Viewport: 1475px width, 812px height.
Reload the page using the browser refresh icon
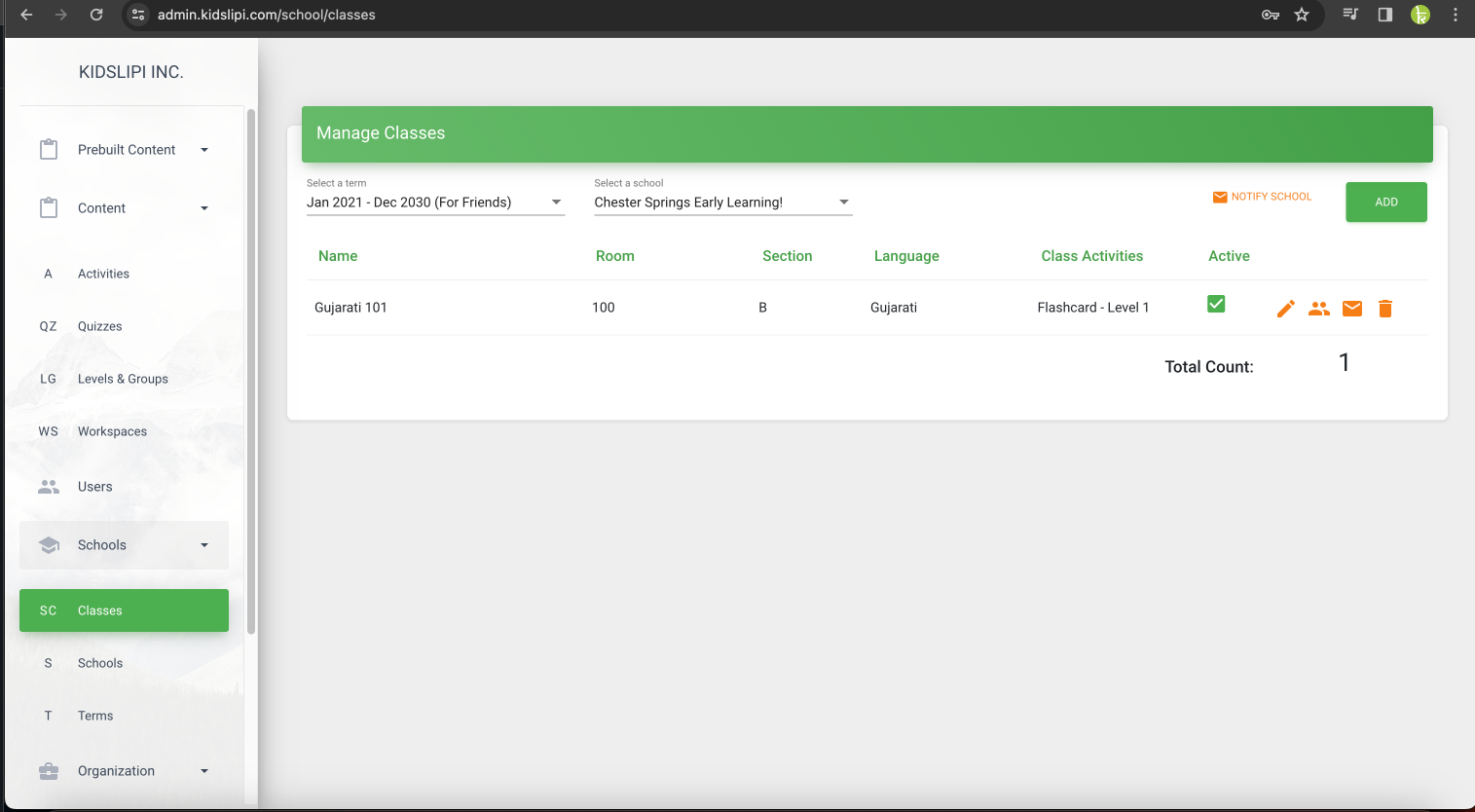click(96, 15)
